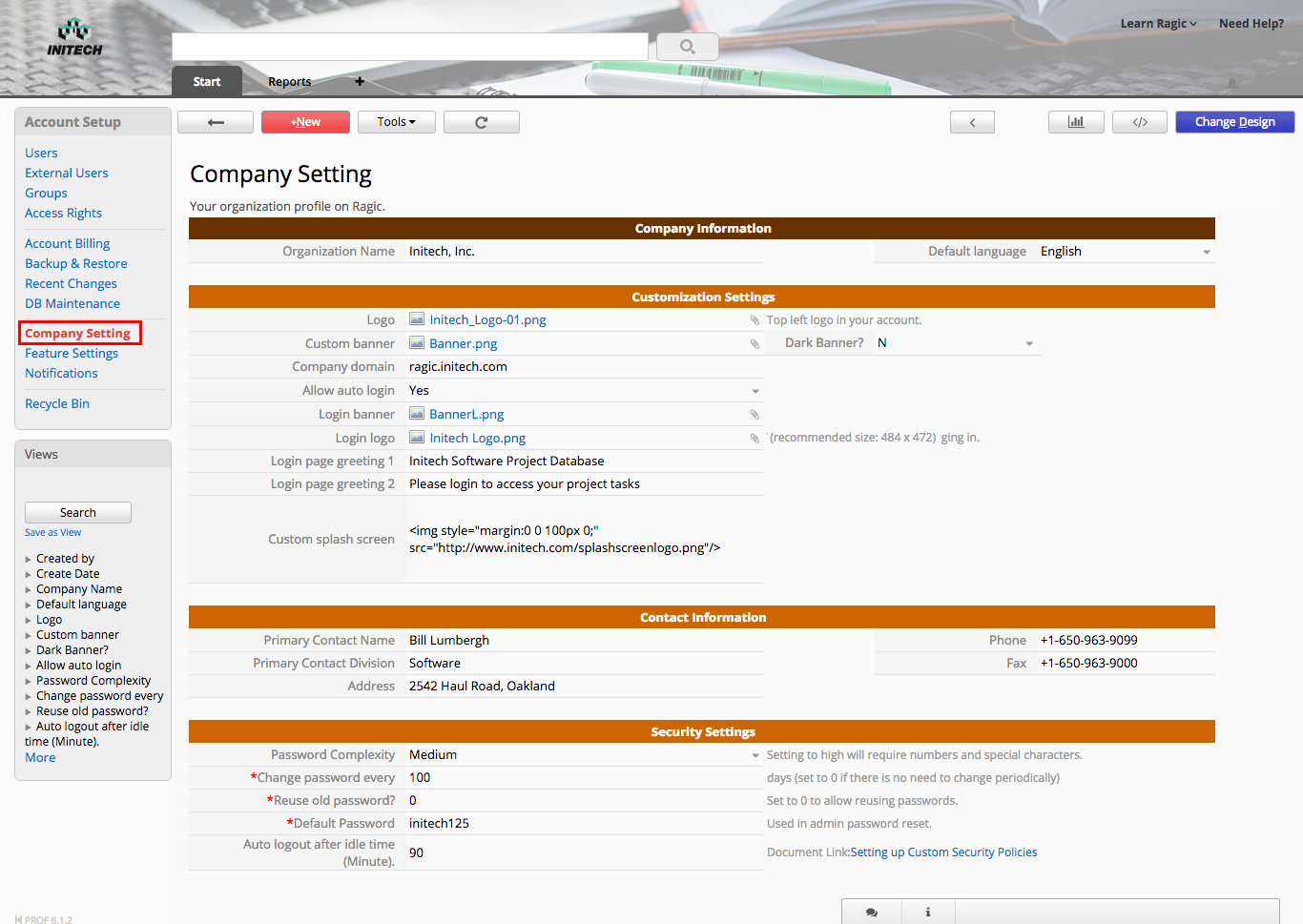
Task: Open the embed code icon button
Action: (1140, 122)
